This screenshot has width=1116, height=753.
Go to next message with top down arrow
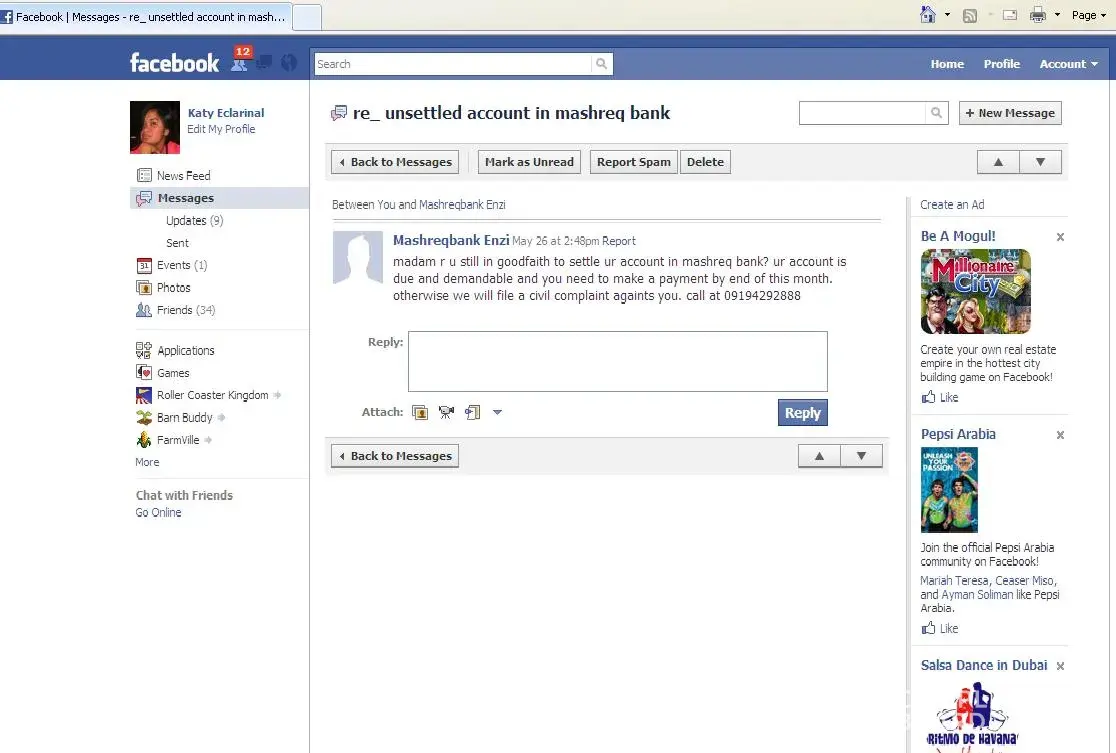[x=1041, y=162]
